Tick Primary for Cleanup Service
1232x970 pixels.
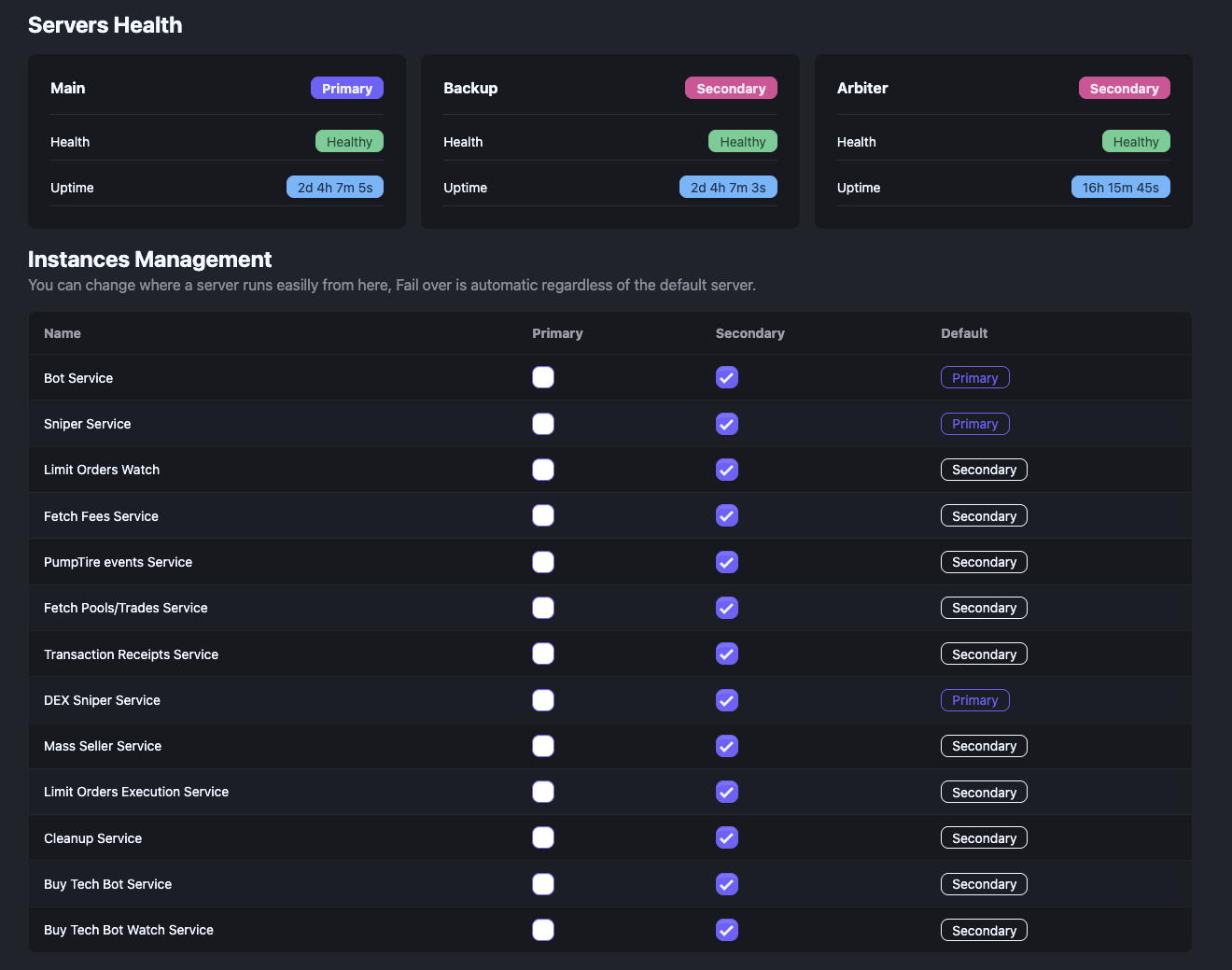(543, 837)
